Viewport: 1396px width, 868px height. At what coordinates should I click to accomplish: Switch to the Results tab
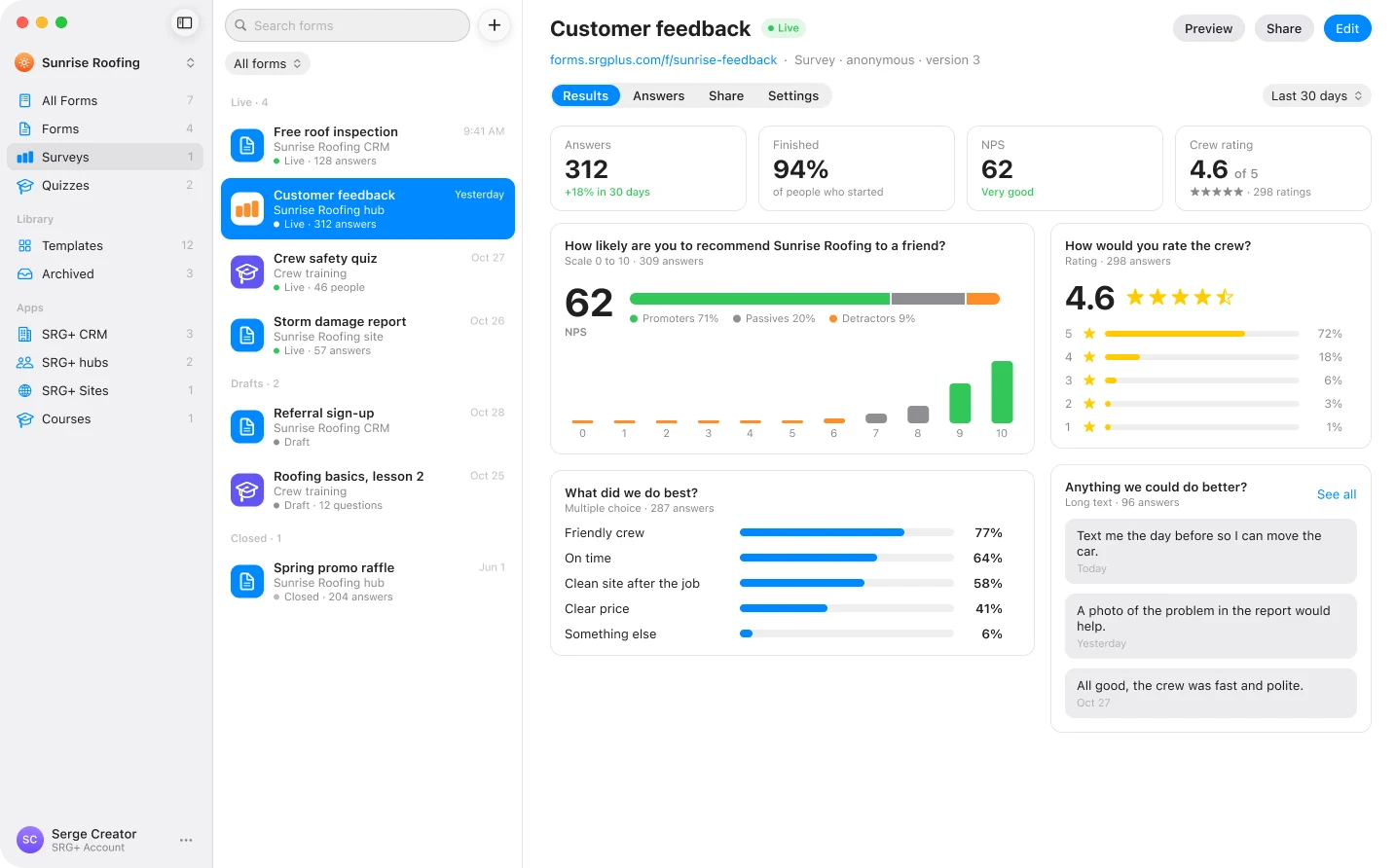coord(585,95)
